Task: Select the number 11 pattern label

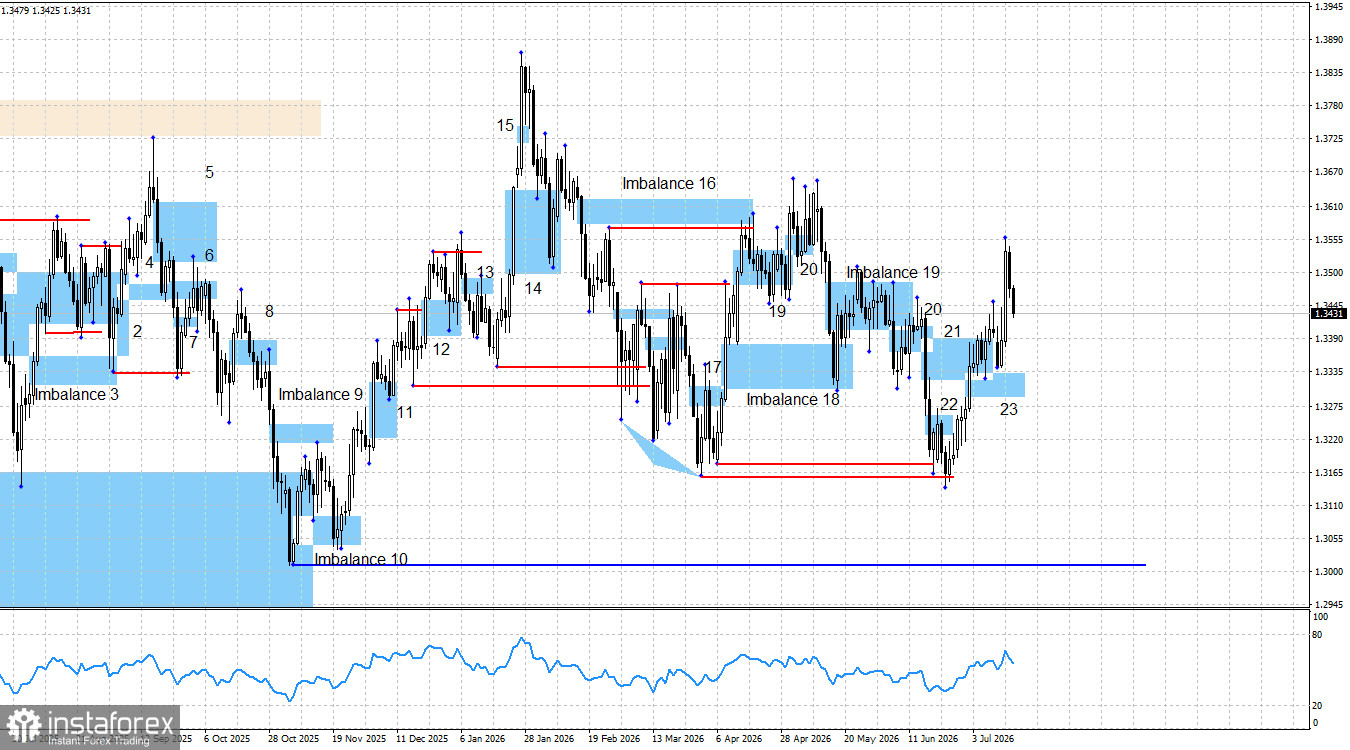Action: coord(404,412)
